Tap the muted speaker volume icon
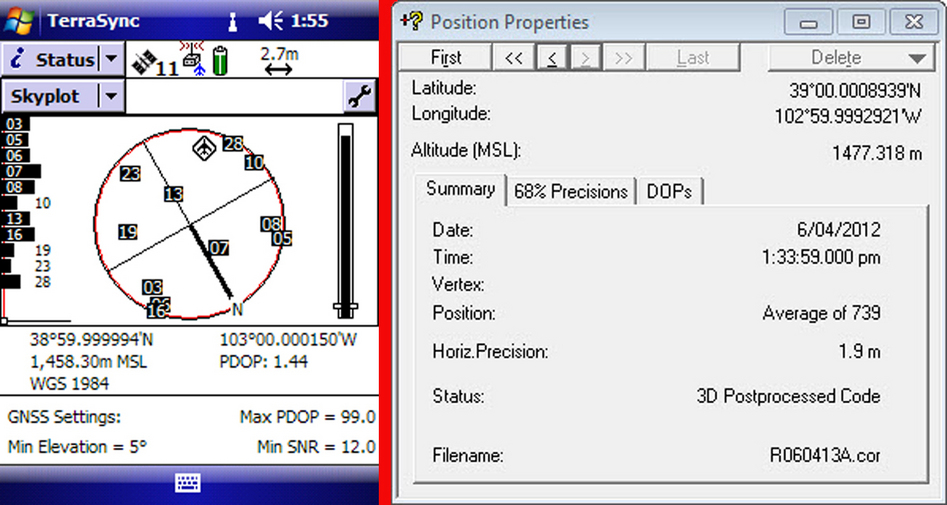 tap(270, 21)
